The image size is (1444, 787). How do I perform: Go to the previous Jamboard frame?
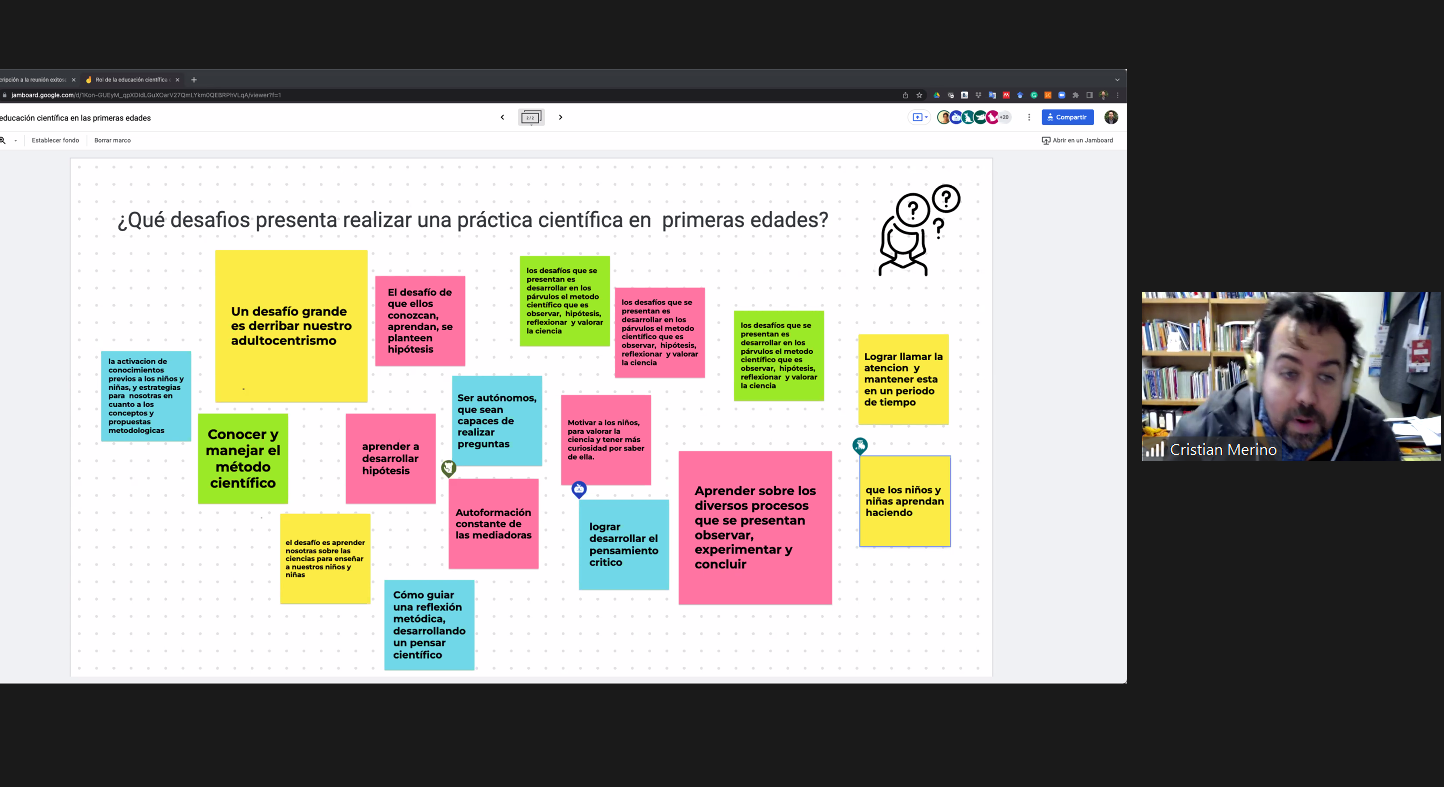click(502, 117)
